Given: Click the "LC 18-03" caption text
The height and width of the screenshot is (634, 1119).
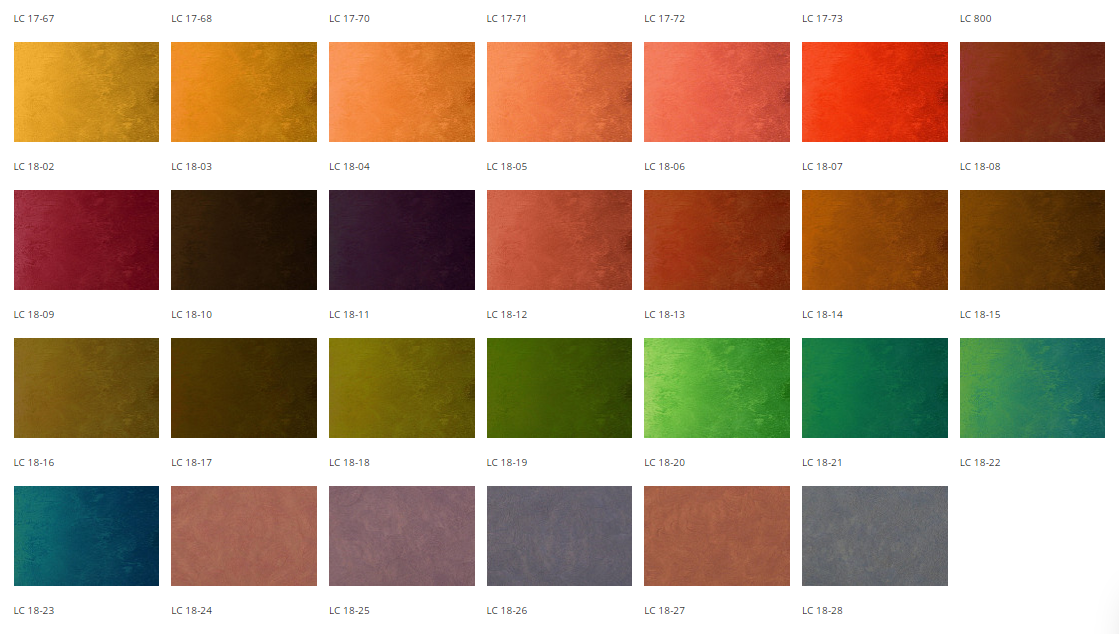Looking at the screenshot, I should (191, 166).
